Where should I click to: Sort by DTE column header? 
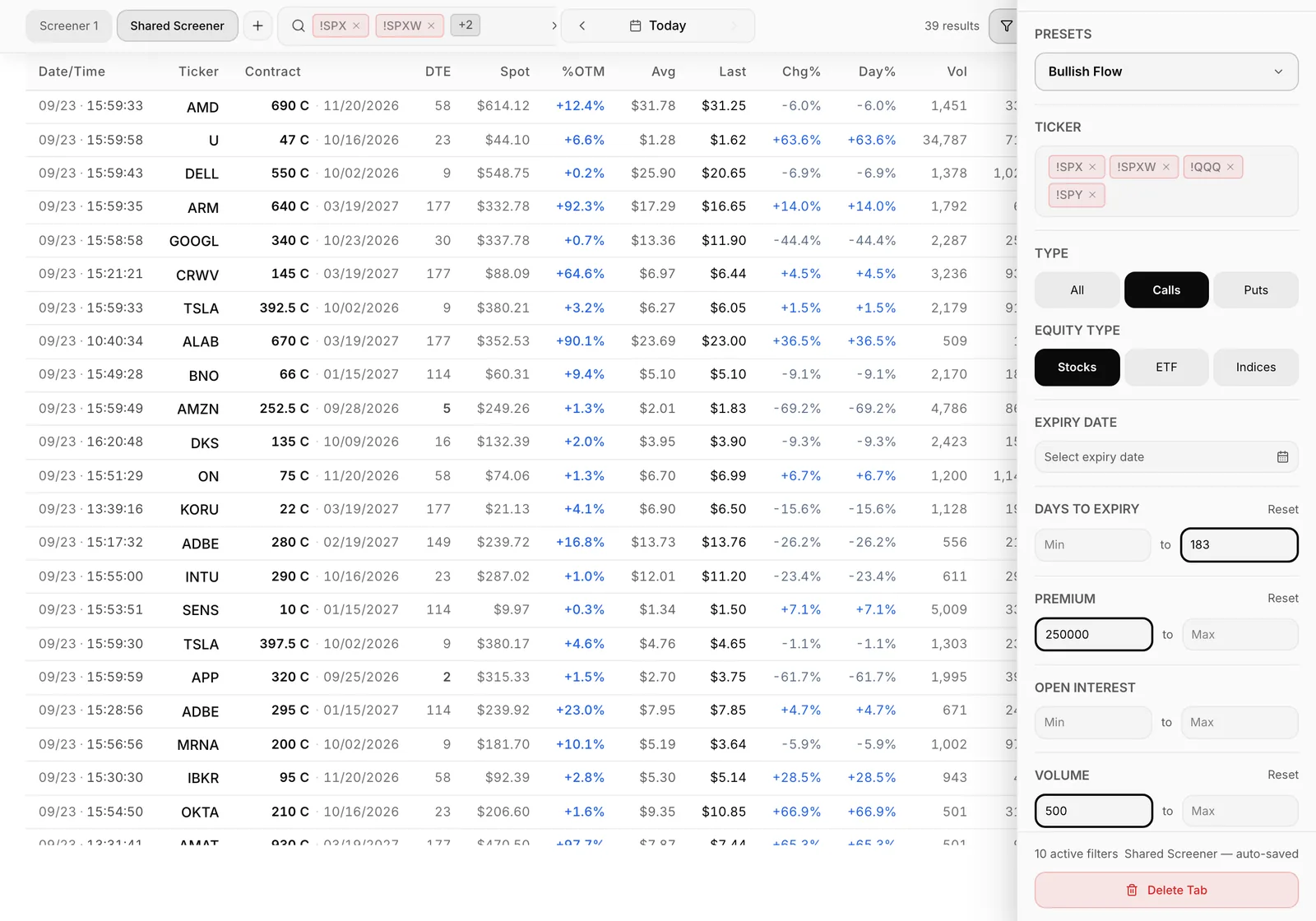click(438, 72)
